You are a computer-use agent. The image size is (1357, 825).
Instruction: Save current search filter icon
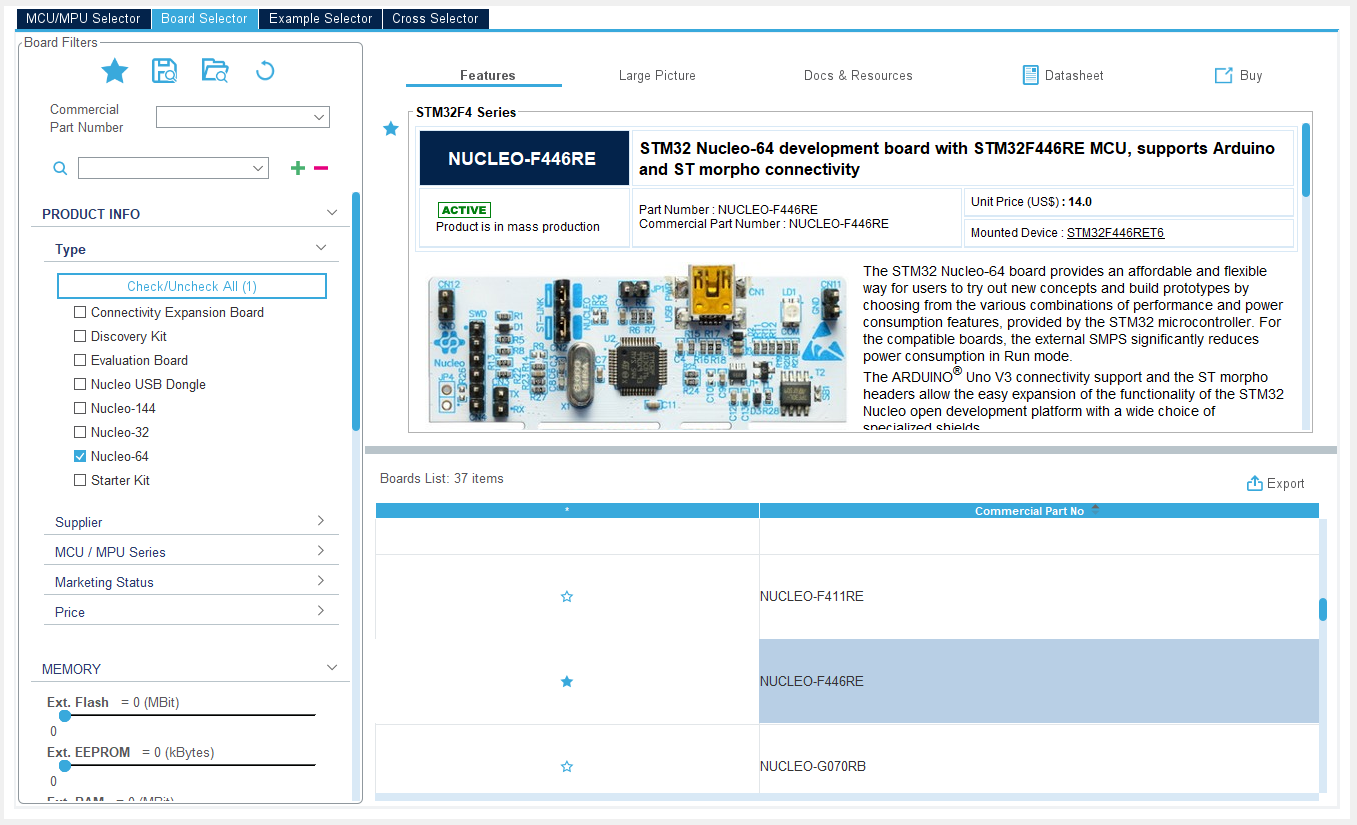point(164,70)
